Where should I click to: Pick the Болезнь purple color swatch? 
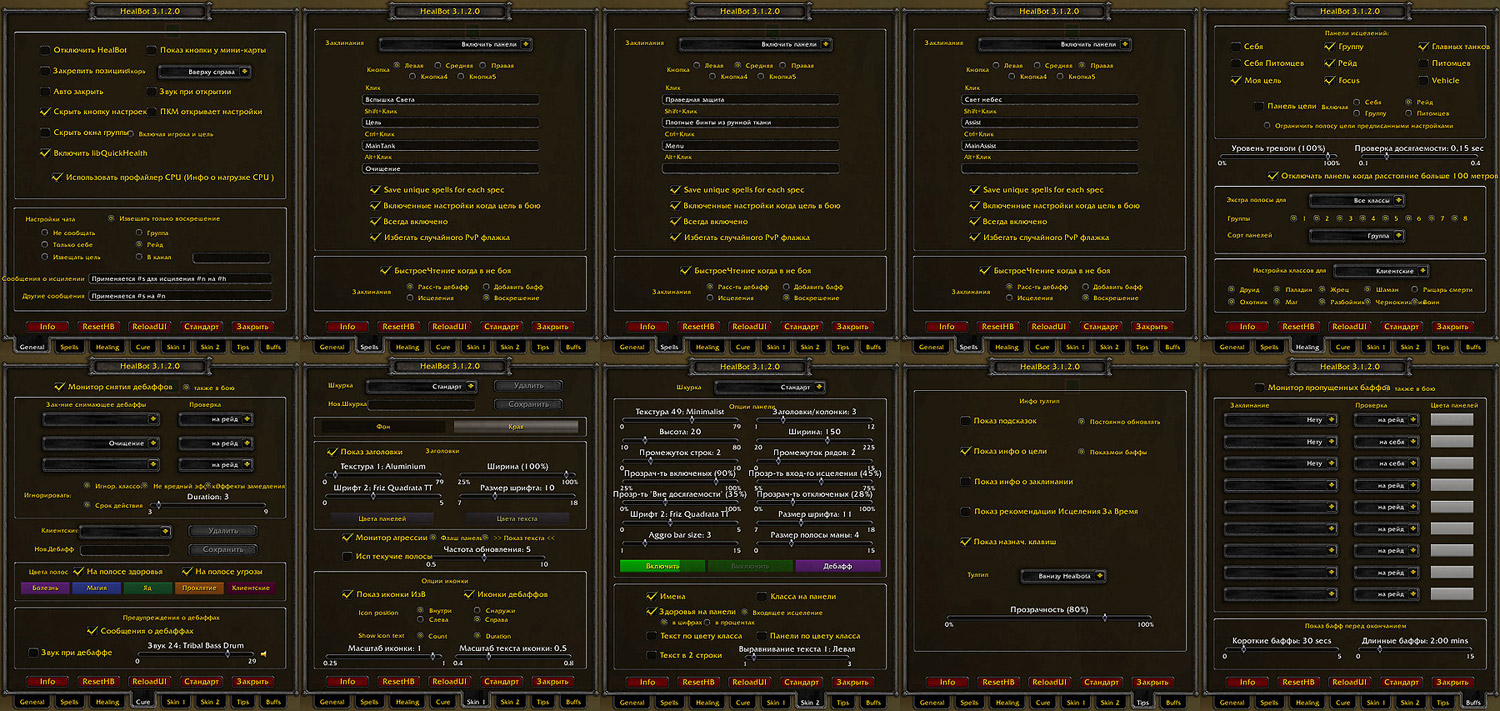click(45, 588)
